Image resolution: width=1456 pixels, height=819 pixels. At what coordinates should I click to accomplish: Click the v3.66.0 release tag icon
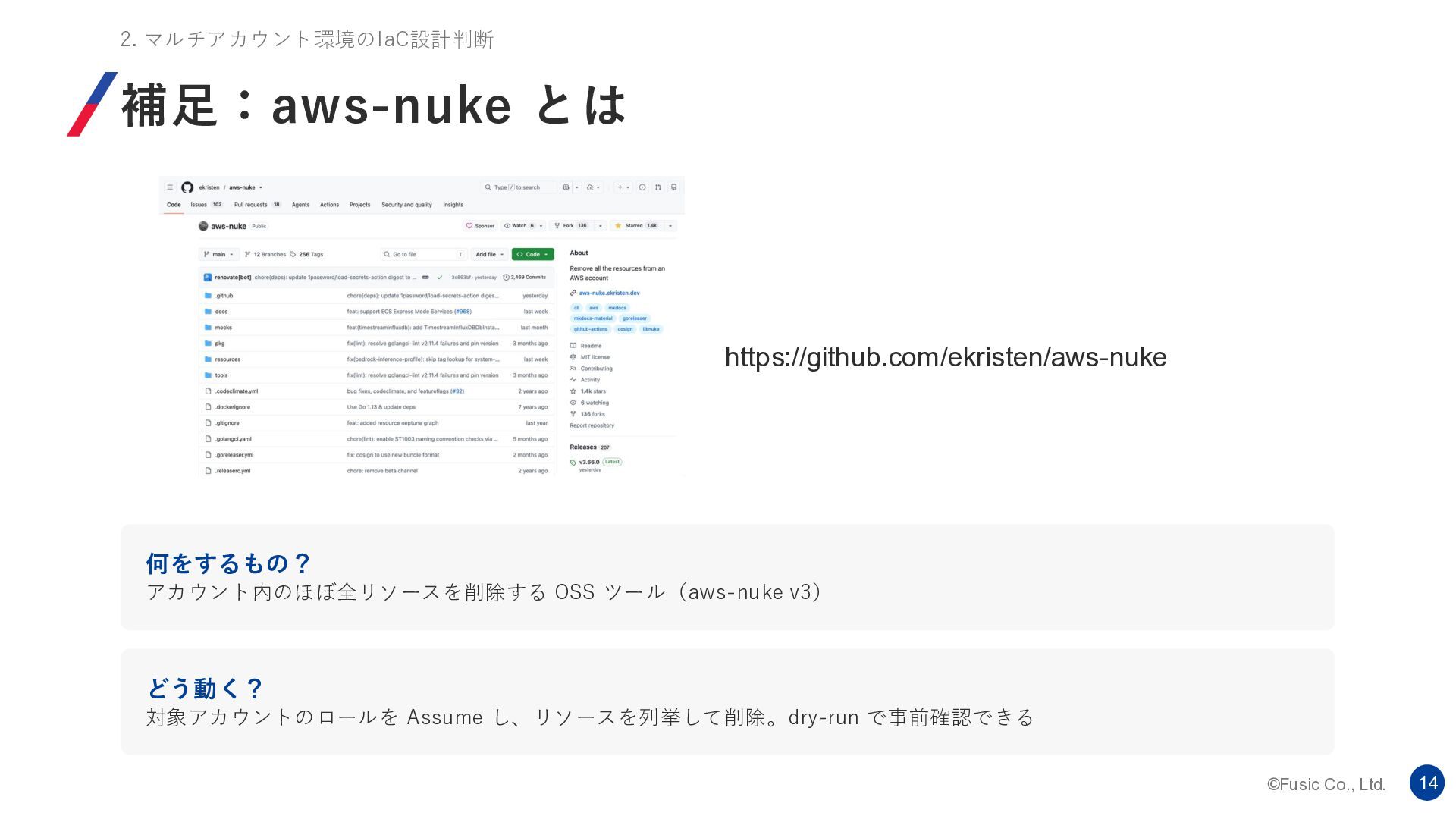tap(573, 463)
